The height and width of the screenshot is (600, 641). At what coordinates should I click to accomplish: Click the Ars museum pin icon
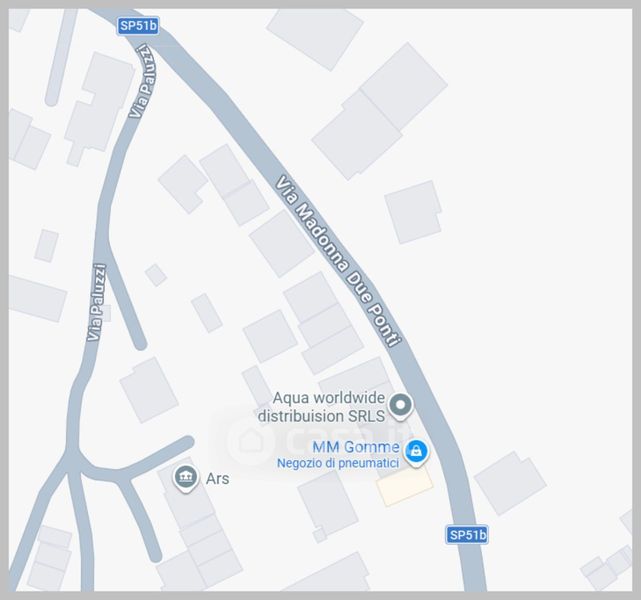point(186,478)
